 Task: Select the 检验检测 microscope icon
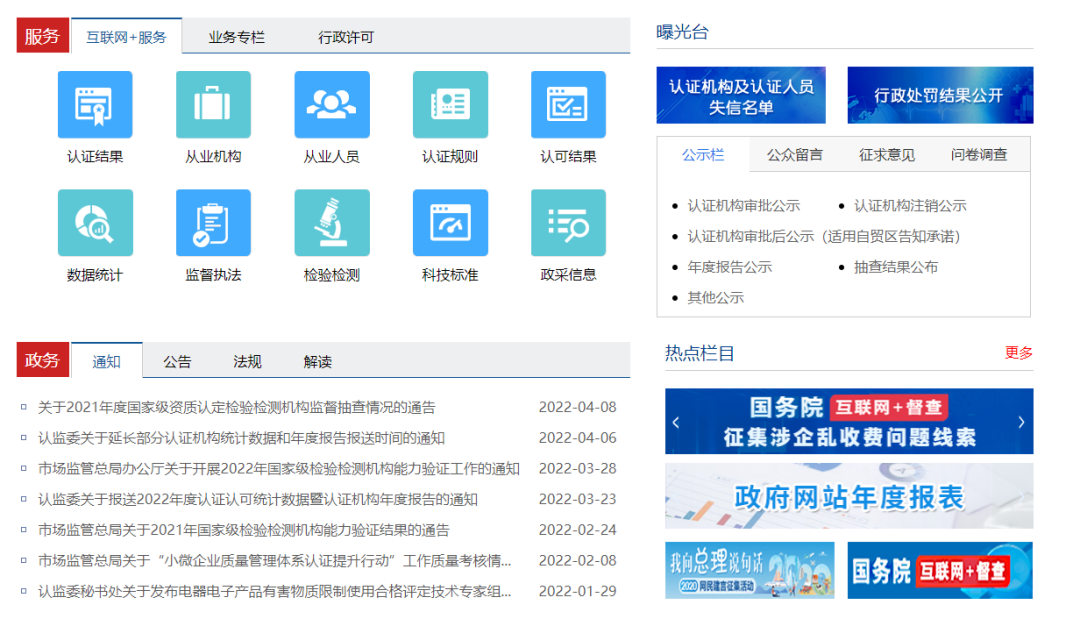pyautogui.click(x=331, y=223)
